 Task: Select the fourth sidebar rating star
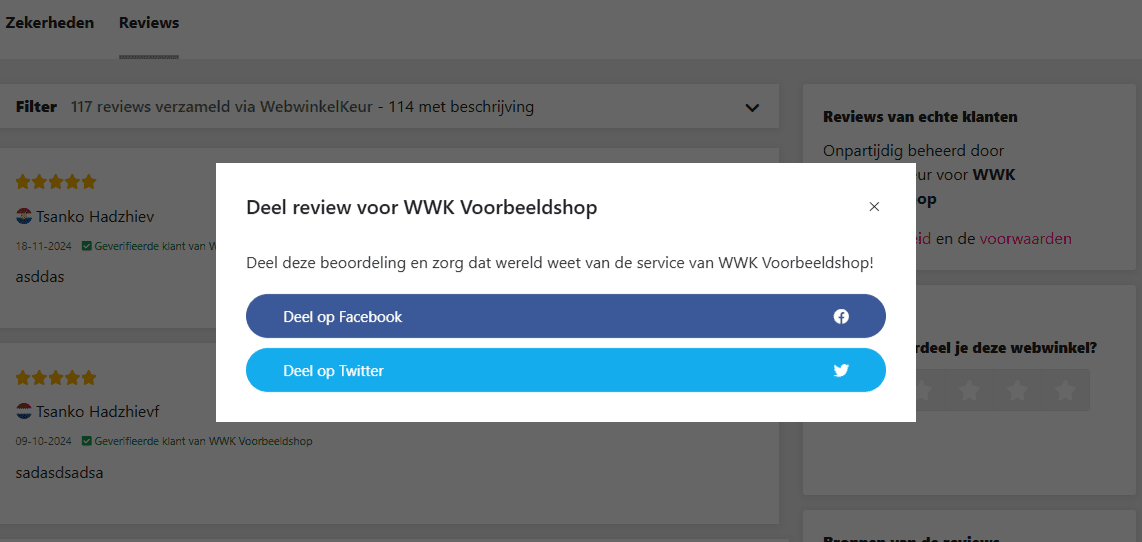click(x=1018, y=390)
